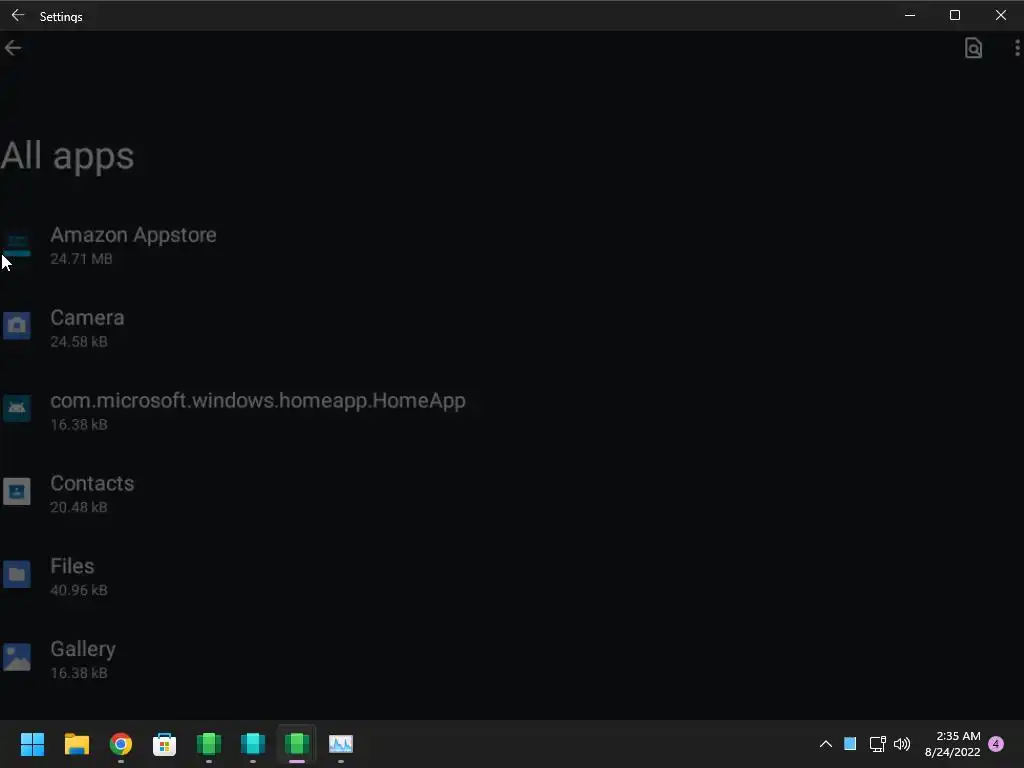Viewport: 1024px width, 768px height.
Task: Open the clock showing 2:35 AM
Action: (x=953, y=744)
